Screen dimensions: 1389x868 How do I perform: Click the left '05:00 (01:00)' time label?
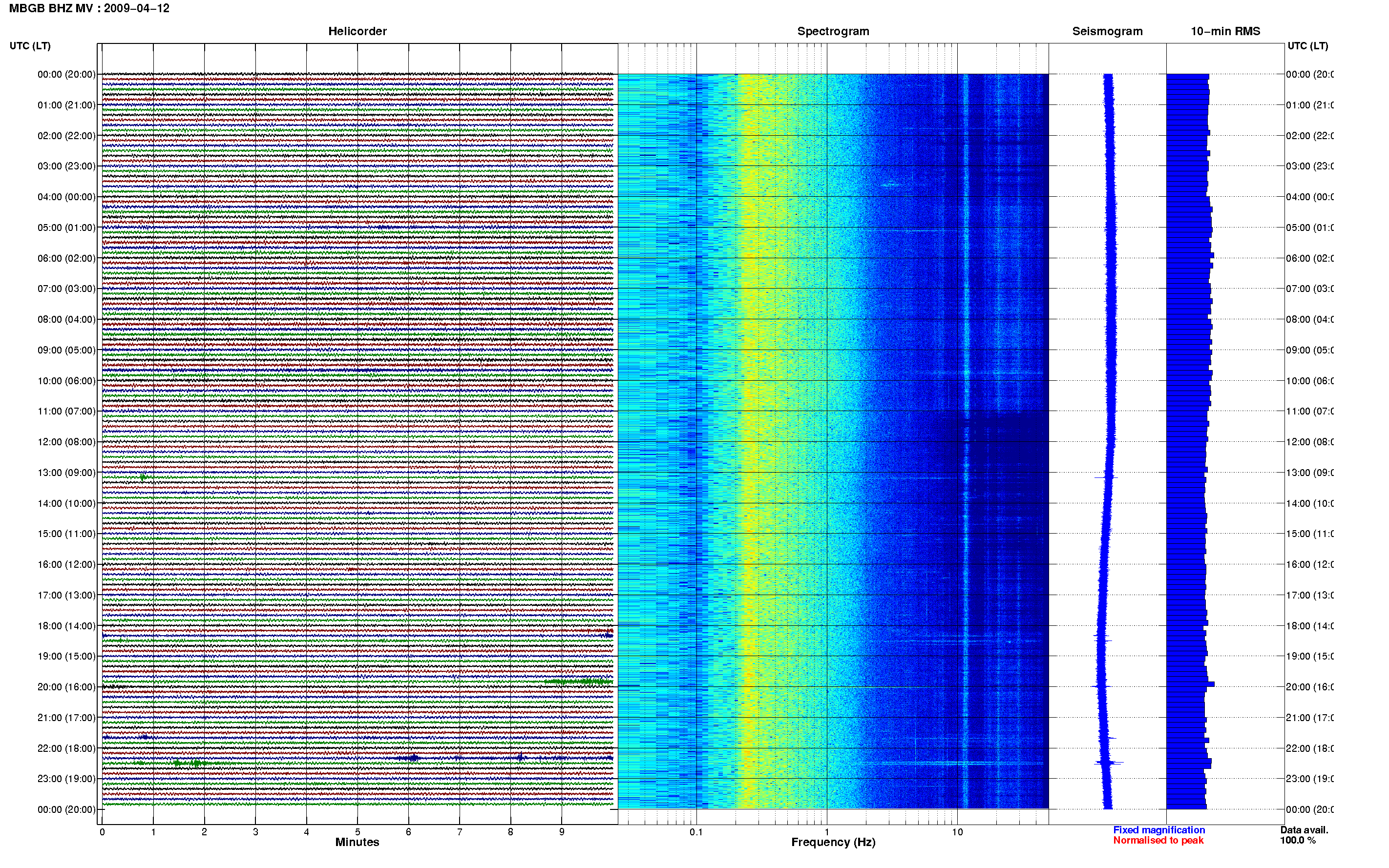point(66,227)
